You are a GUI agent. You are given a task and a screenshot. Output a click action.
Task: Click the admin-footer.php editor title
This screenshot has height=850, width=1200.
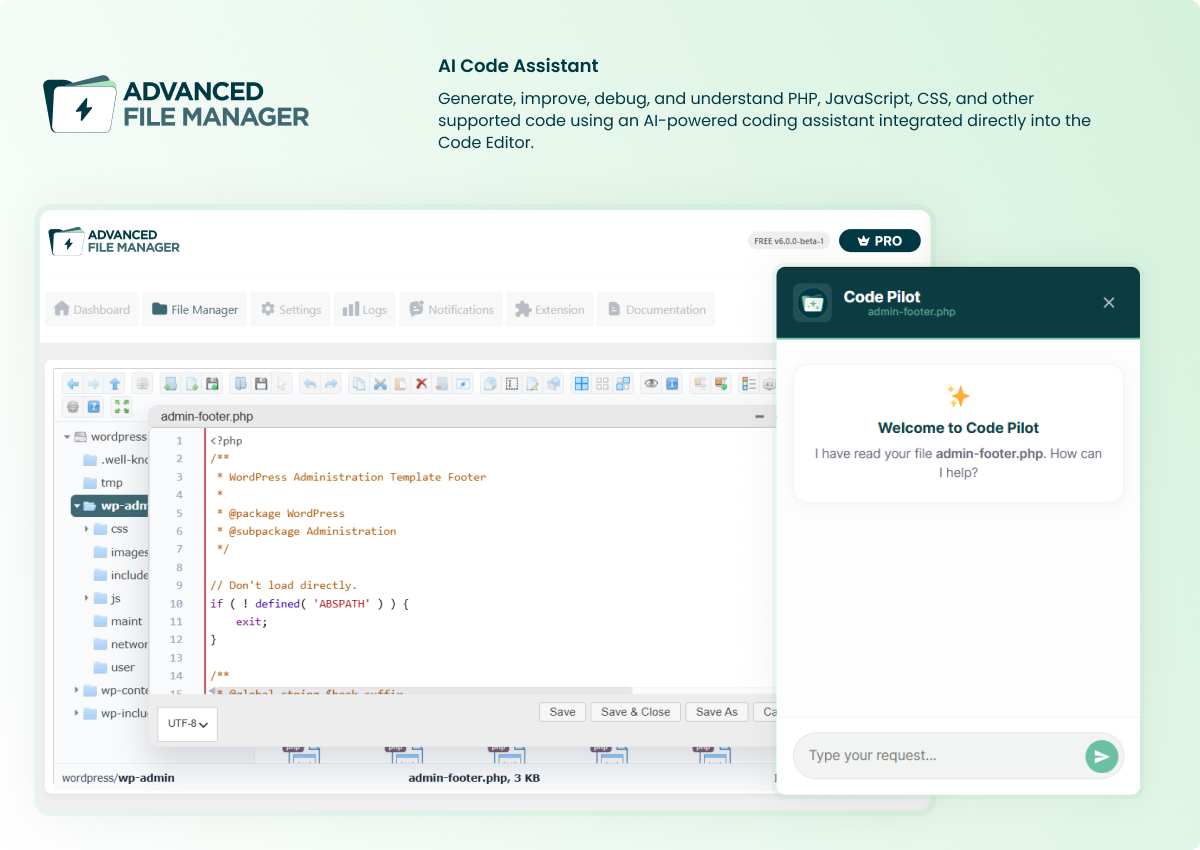[208, 416]
